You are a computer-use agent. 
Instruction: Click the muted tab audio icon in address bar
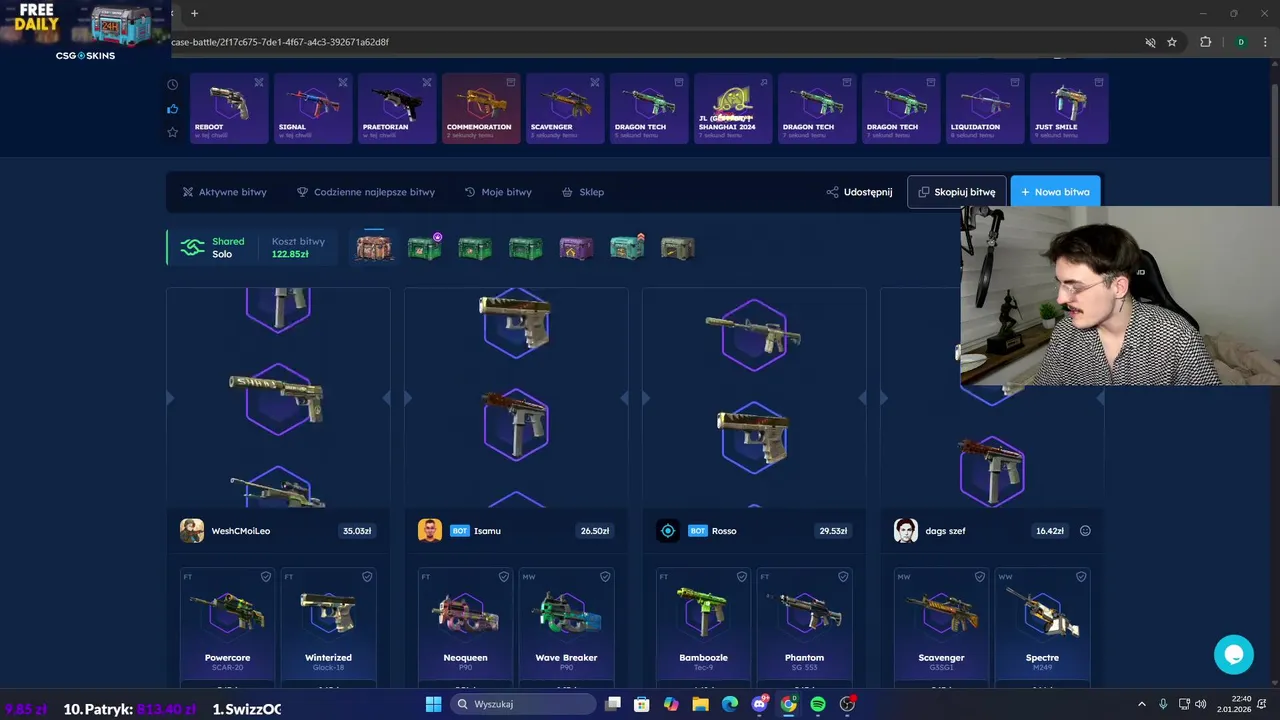[1150, 42]
